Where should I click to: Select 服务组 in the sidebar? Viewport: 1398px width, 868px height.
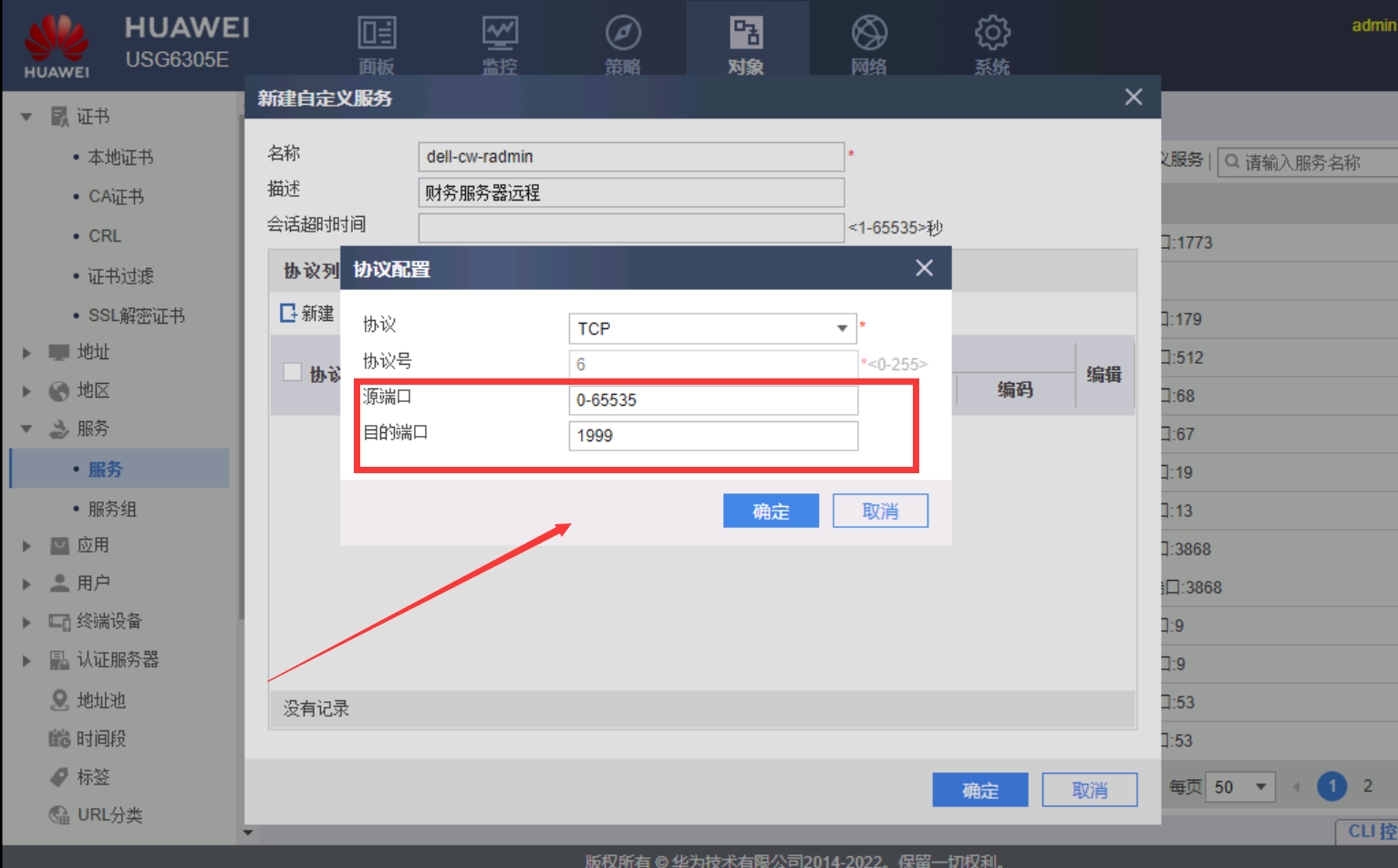112,509
